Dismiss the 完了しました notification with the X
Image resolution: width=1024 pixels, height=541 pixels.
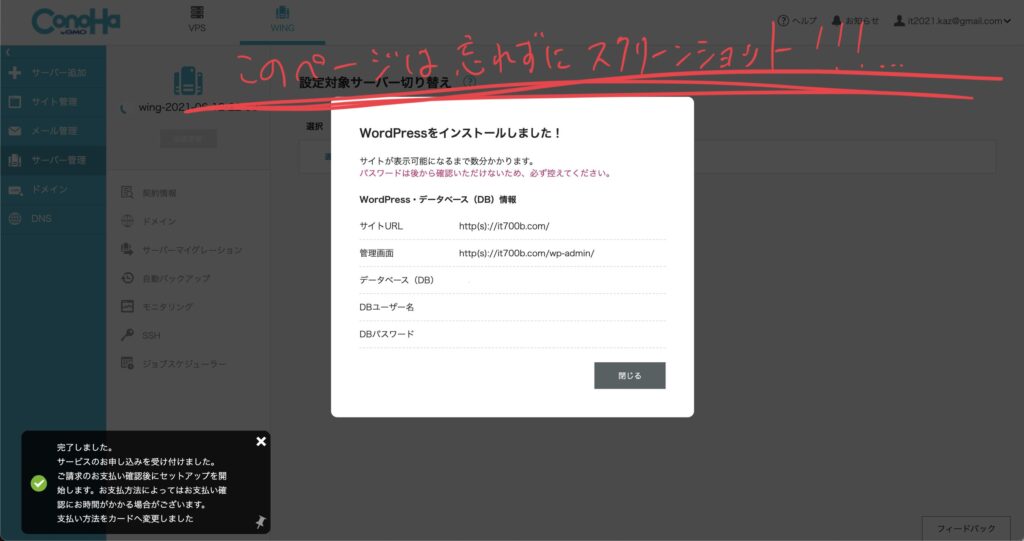[261, 442]
